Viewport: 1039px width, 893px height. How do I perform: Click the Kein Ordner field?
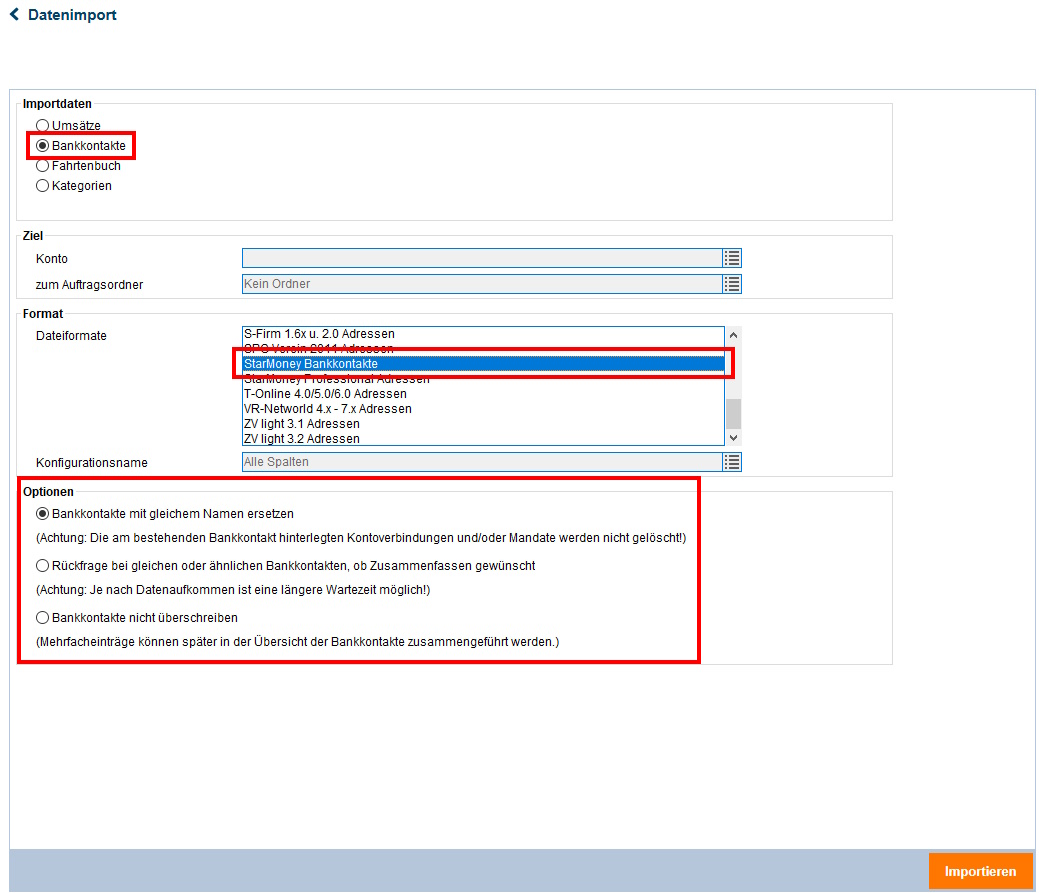click(480, 285)
